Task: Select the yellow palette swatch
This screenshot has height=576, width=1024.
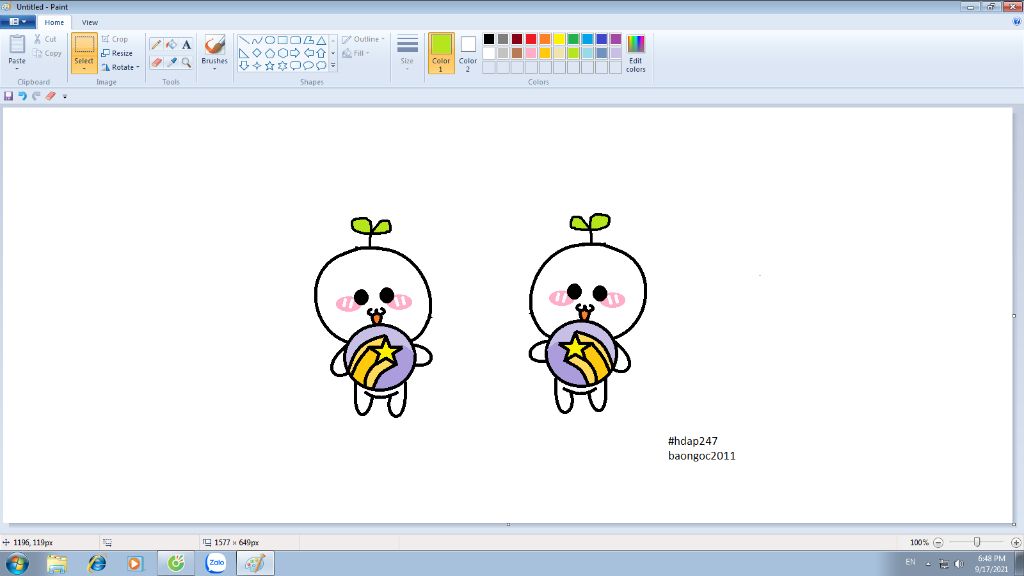Action: pyautogui.click(x=559, y=39)
